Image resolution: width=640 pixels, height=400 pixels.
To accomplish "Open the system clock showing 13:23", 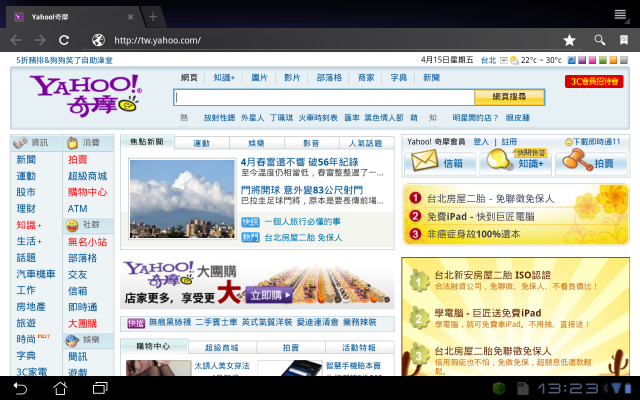I will (x=567, y=388).
